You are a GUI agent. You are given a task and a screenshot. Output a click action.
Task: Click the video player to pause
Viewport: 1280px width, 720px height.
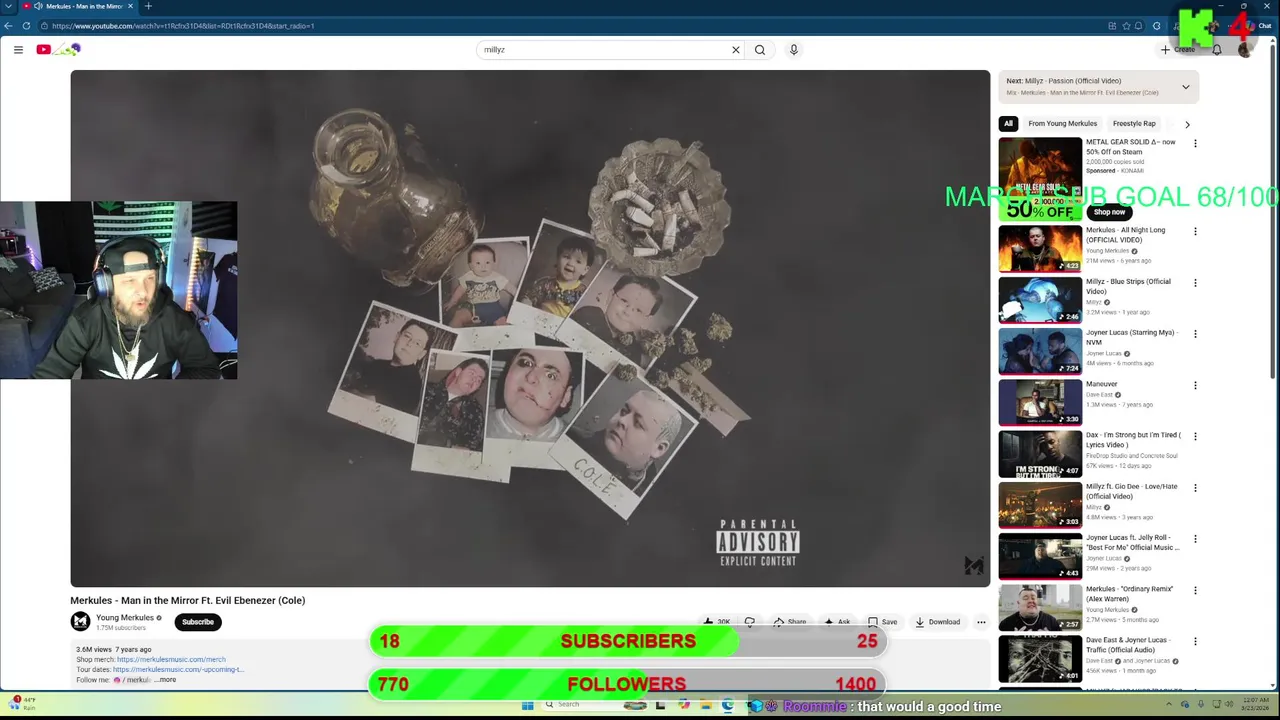(530, 328)
